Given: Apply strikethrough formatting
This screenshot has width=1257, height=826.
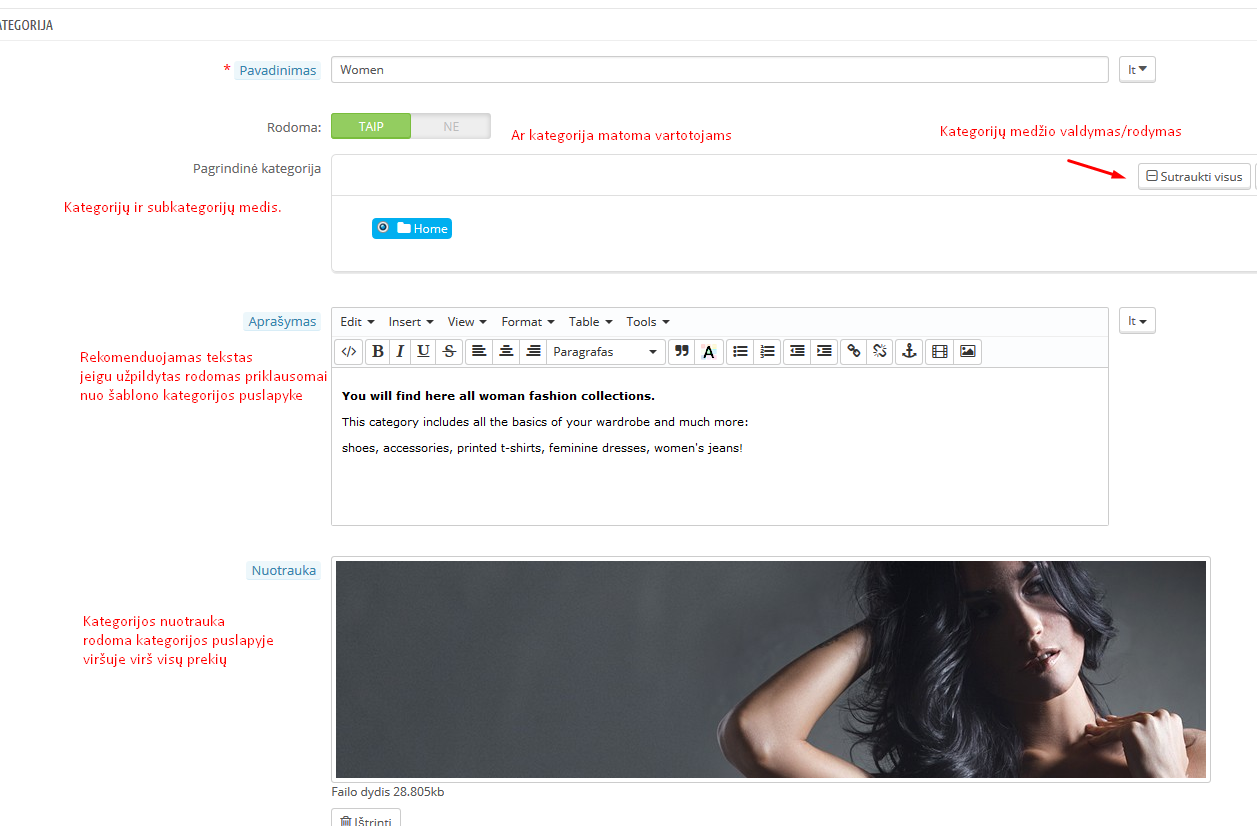Looking at the screenshot, I should [x=449, y=351].
